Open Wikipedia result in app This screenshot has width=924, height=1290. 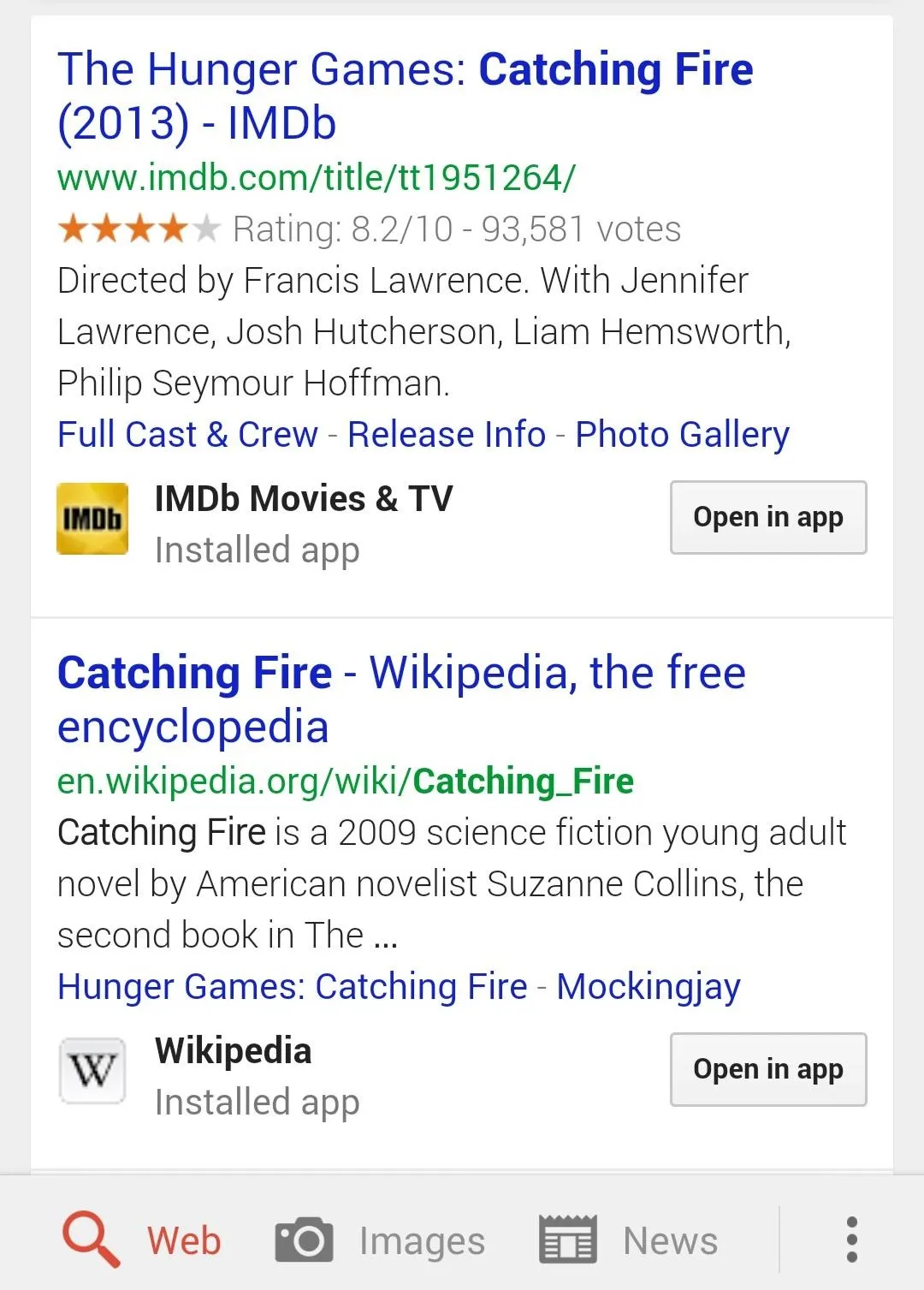click(768, 1069)
